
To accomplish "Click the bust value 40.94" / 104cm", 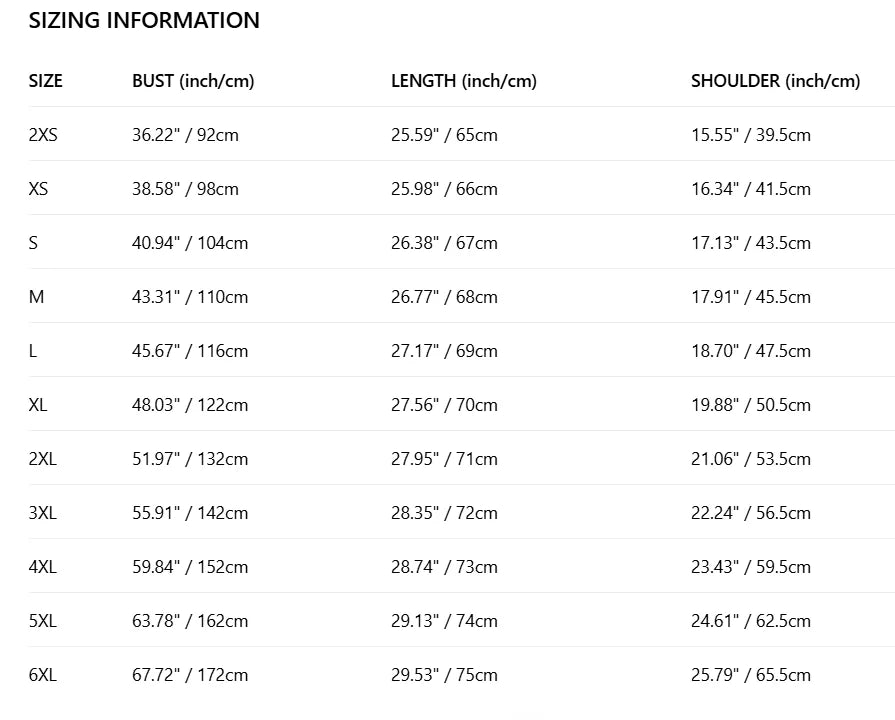I will [190, 243].
